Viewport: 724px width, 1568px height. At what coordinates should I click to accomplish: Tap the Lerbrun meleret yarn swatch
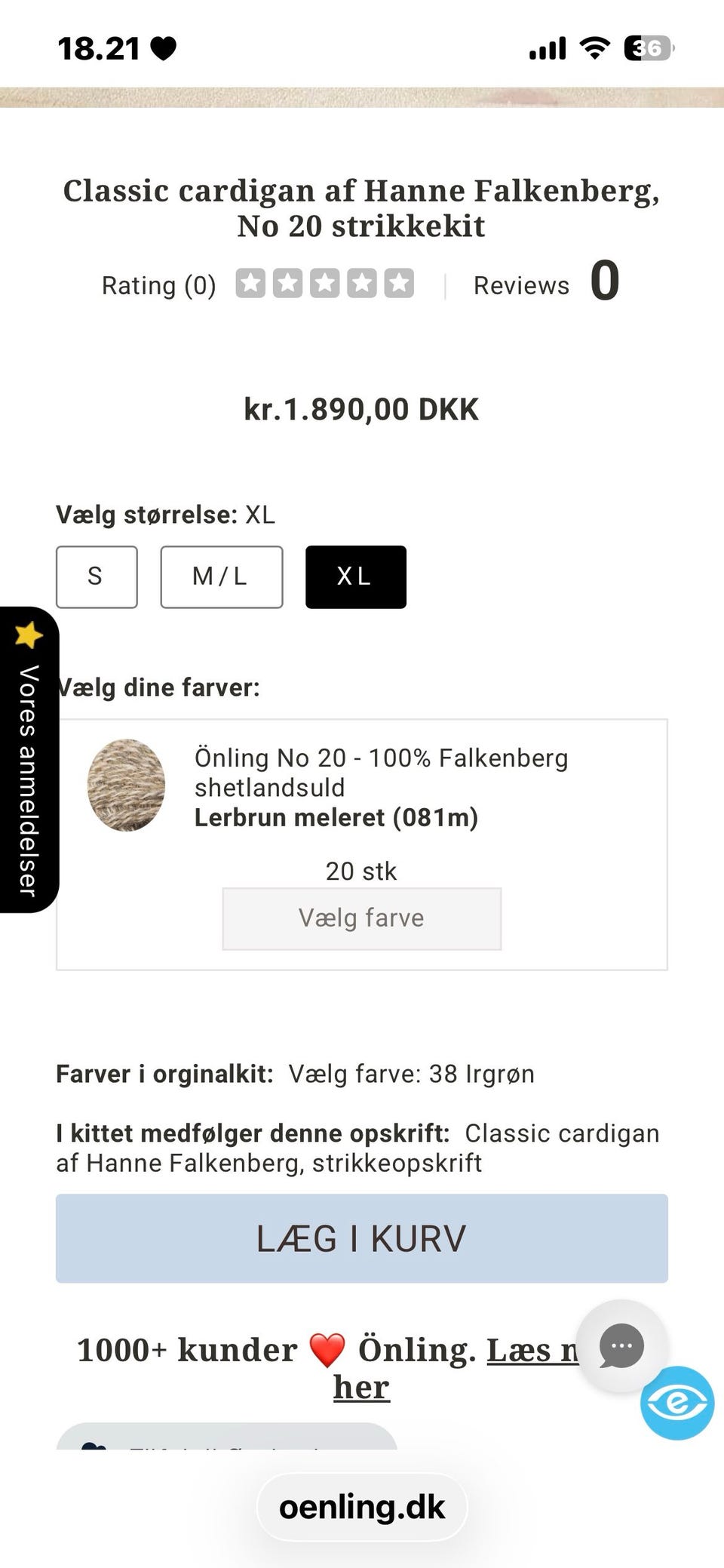[127, 785]
